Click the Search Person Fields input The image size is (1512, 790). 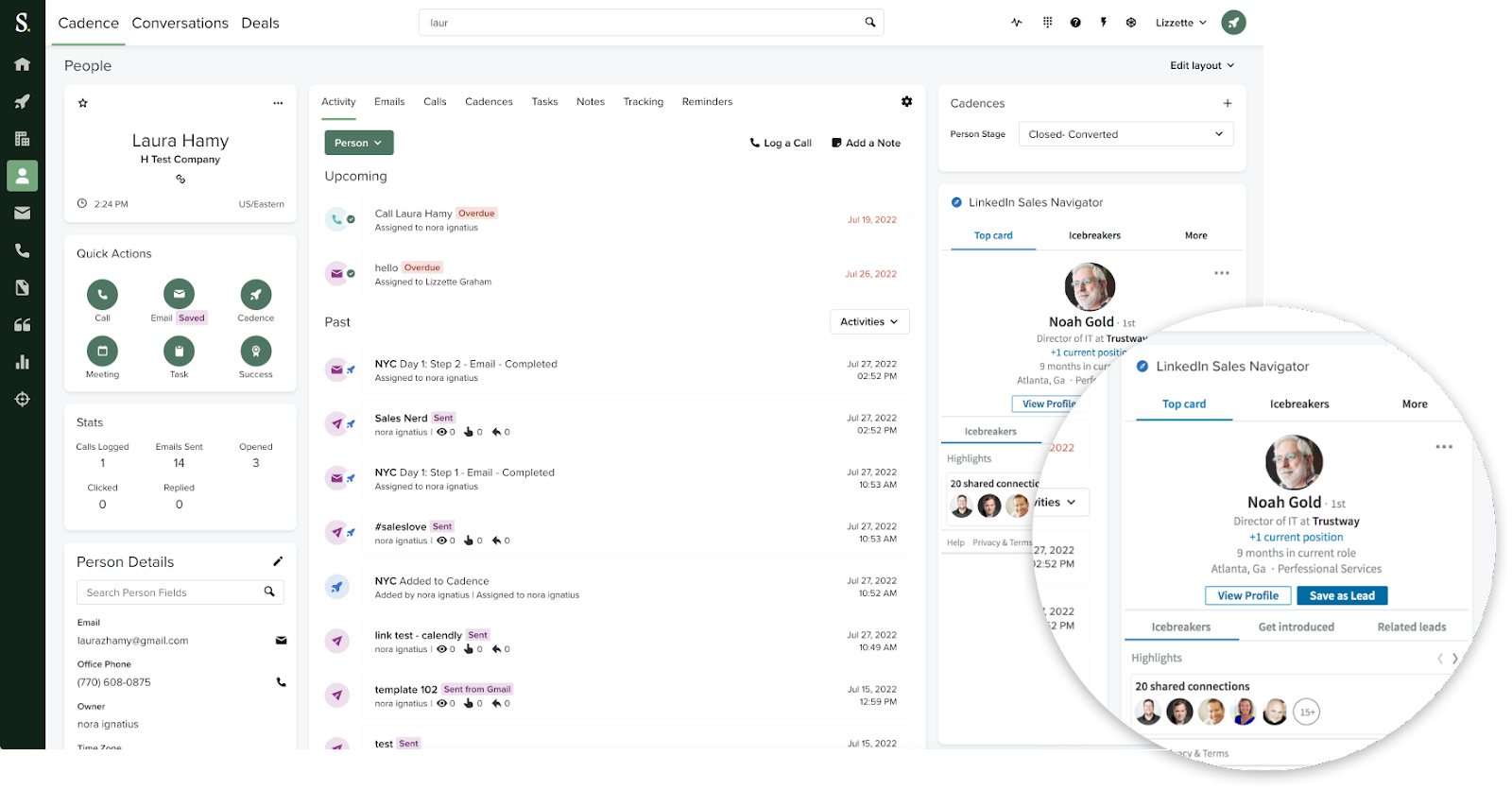pyautogui.click(x=170, y=592)
